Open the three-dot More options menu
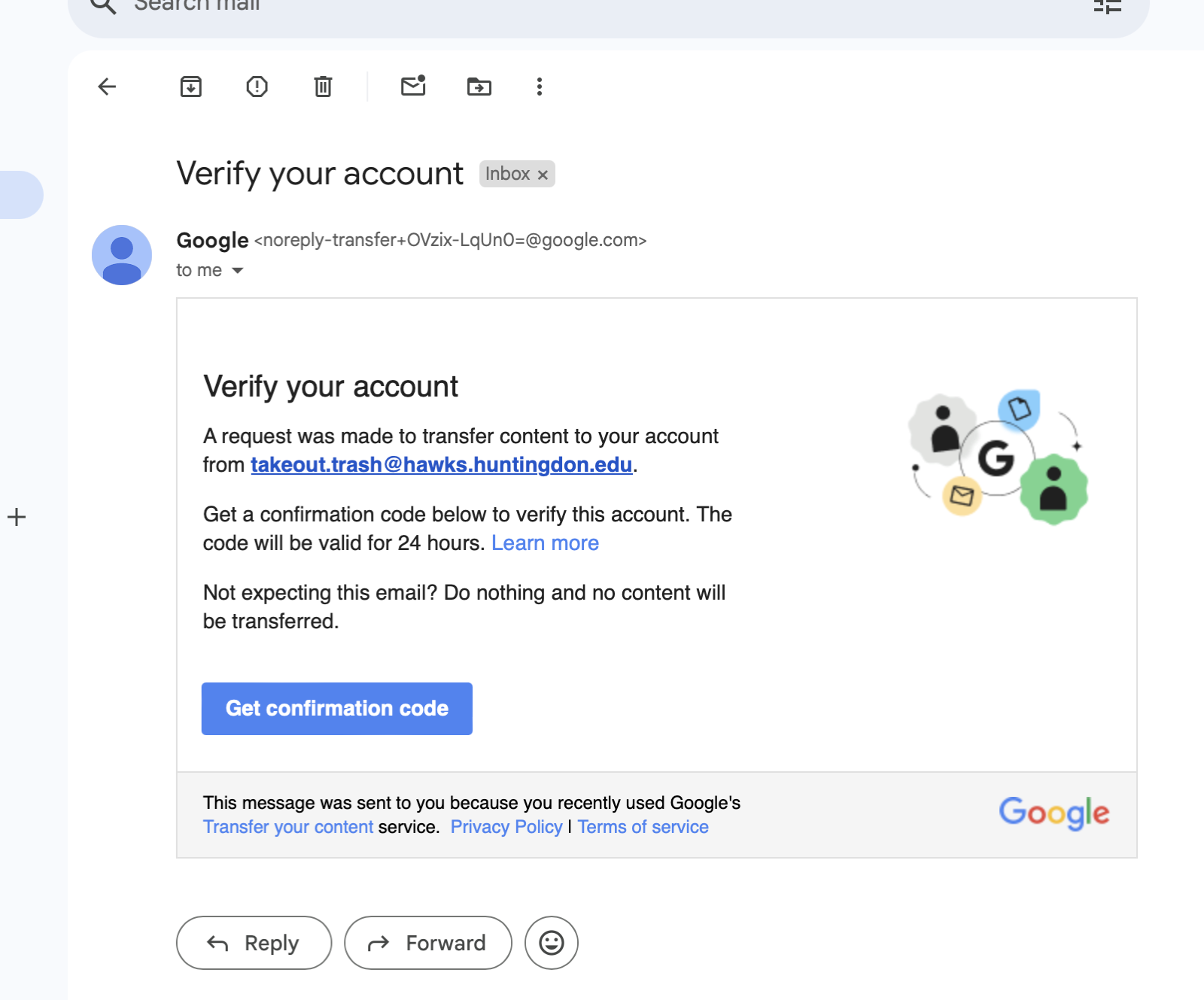 [540, 87]
